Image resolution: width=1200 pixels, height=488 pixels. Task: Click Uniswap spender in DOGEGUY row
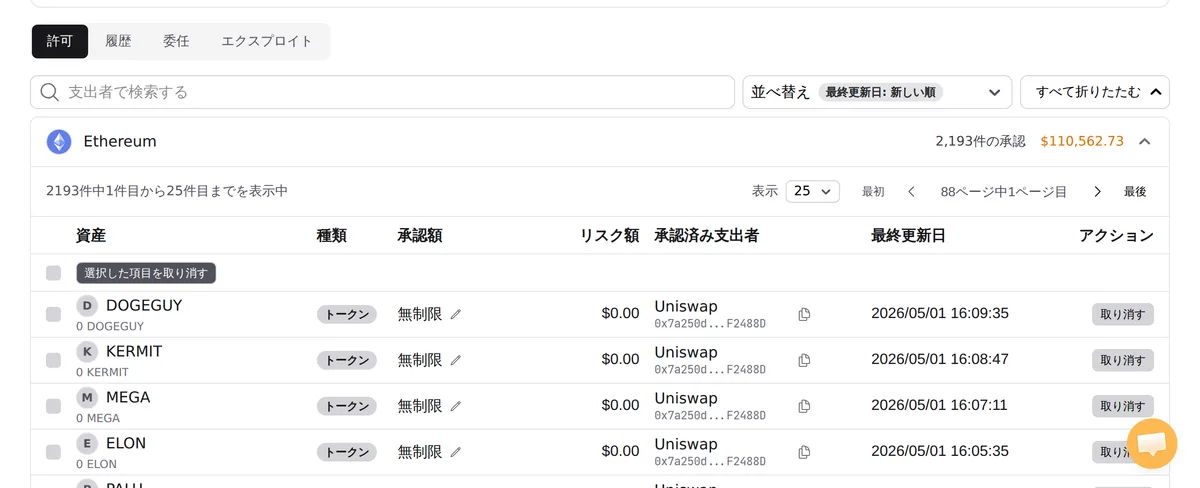coord(686,306)
